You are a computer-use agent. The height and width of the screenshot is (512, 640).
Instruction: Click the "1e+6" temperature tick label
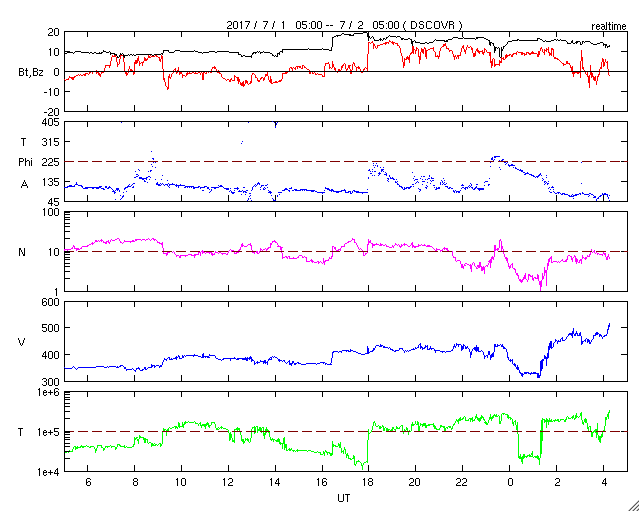[x=49, y=393]
